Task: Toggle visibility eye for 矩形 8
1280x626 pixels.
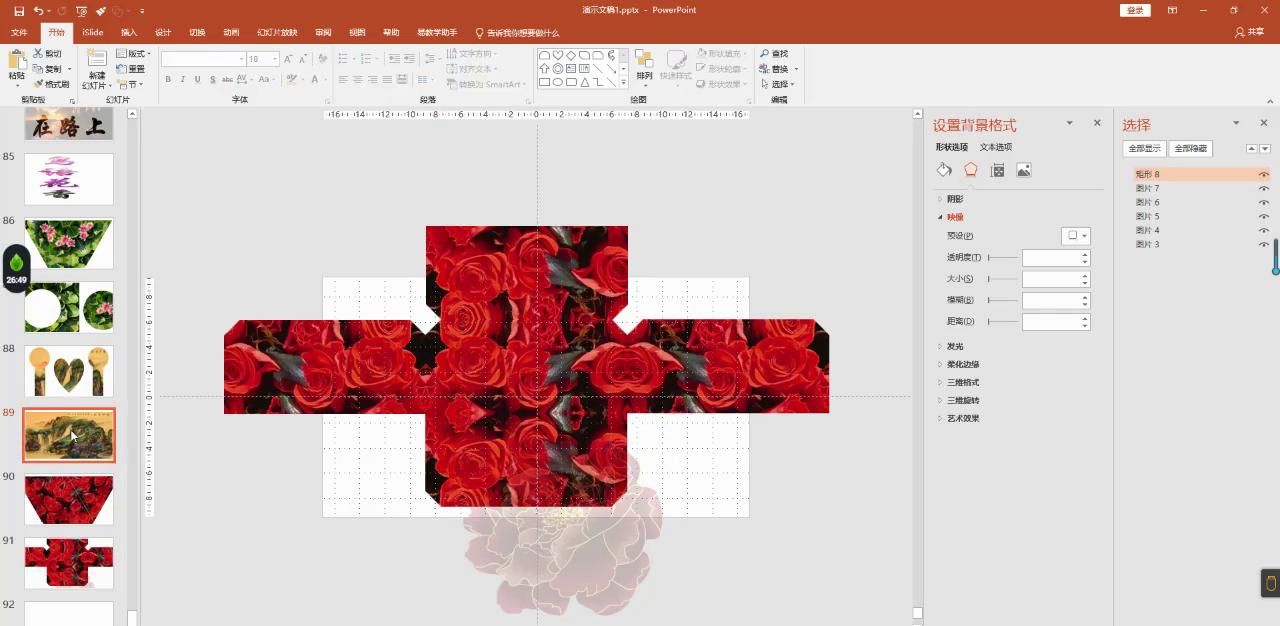Action: pyautogui.click(x=1263, y=175)
